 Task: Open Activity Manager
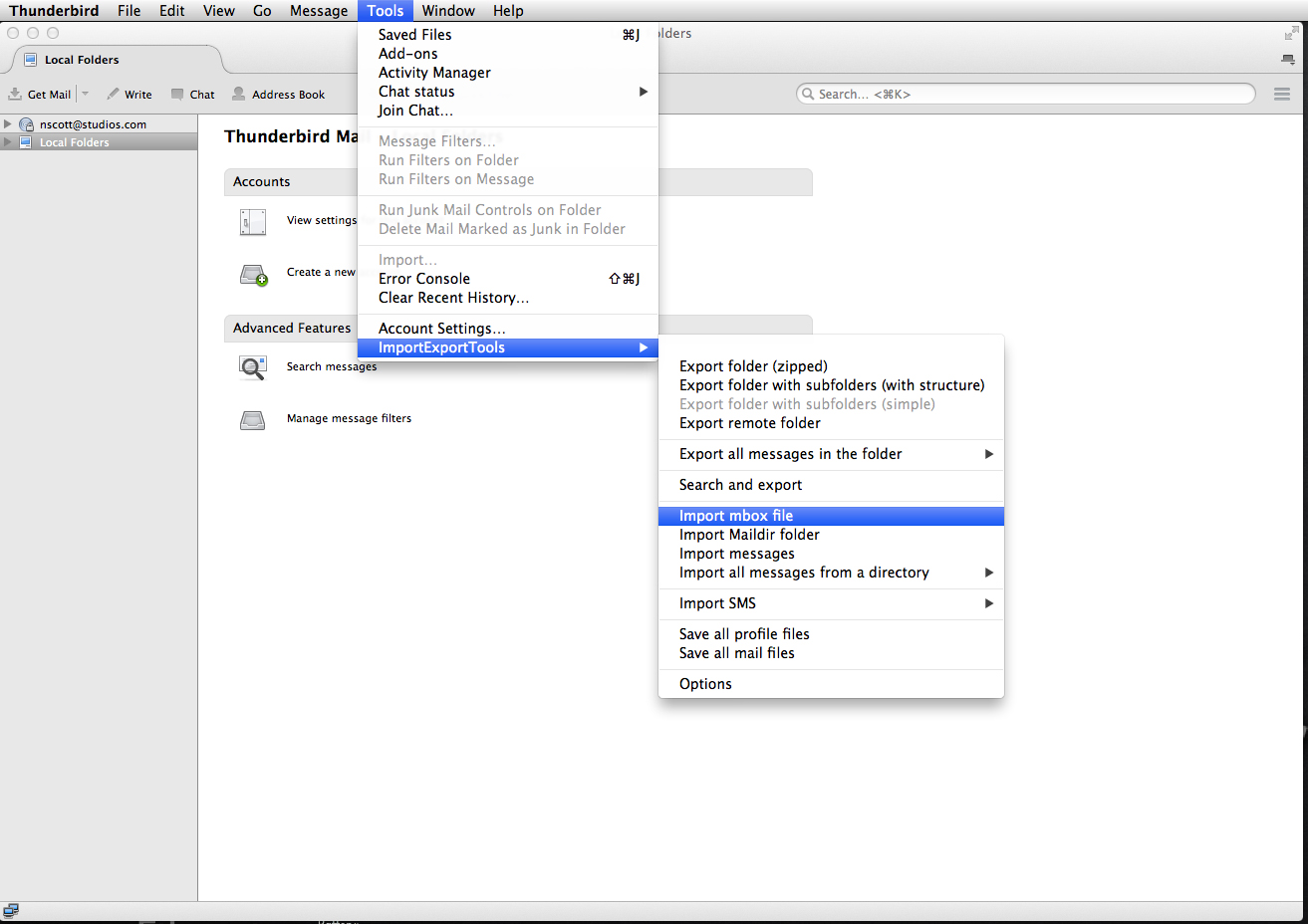[x=508, y=73]
